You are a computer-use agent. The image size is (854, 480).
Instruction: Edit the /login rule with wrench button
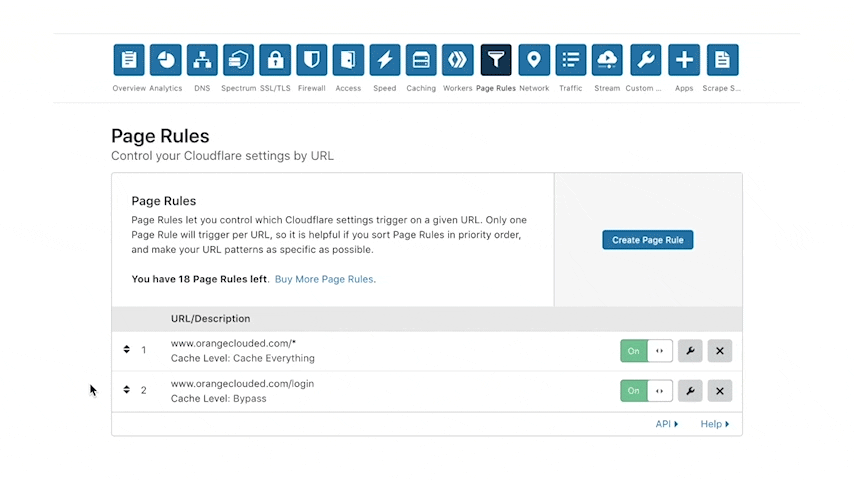[690, 391]
